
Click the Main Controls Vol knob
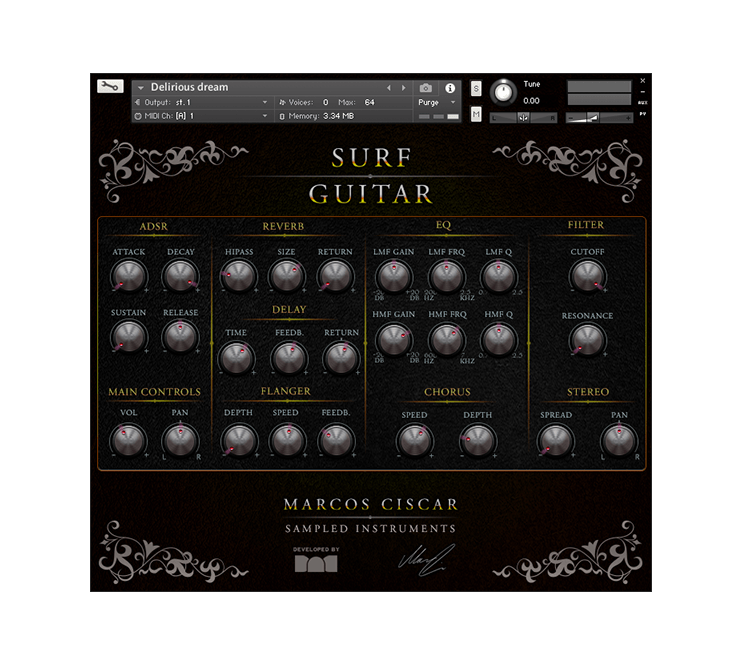point(129,440)
